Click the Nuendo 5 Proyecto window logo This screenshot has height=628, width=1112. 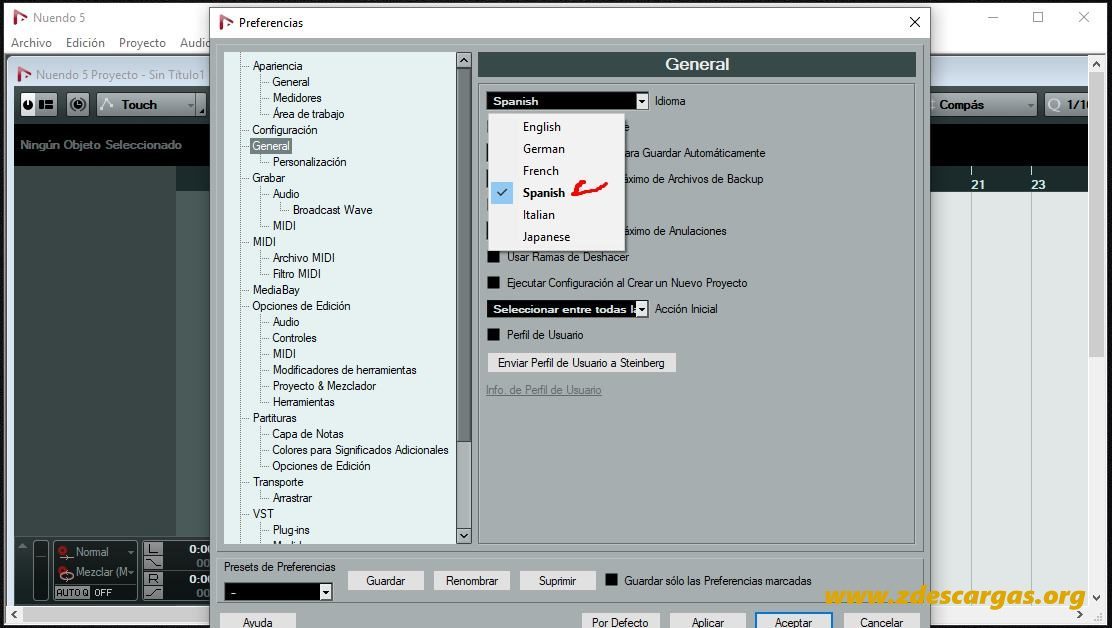[x=24, y=74]
